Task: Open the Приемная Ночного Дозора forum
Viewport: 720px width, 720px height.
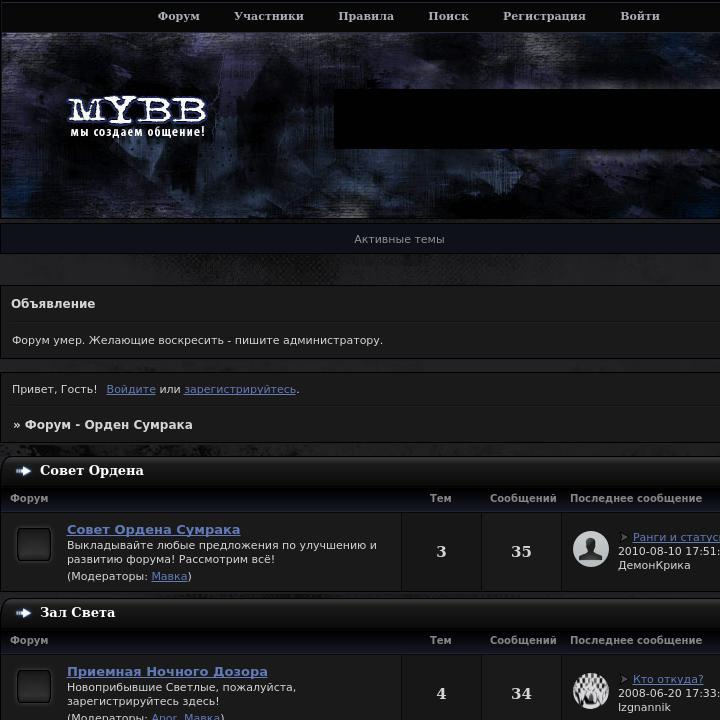Action: [x=167, y=672]
